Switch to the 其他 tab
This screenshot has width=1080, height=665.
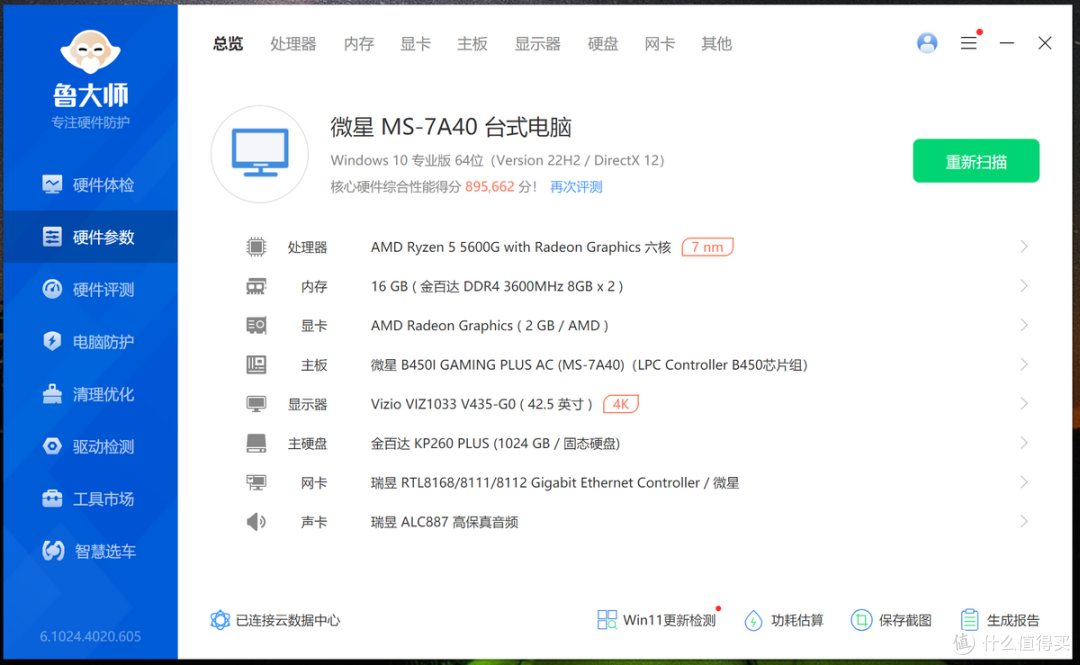point(716,44)
